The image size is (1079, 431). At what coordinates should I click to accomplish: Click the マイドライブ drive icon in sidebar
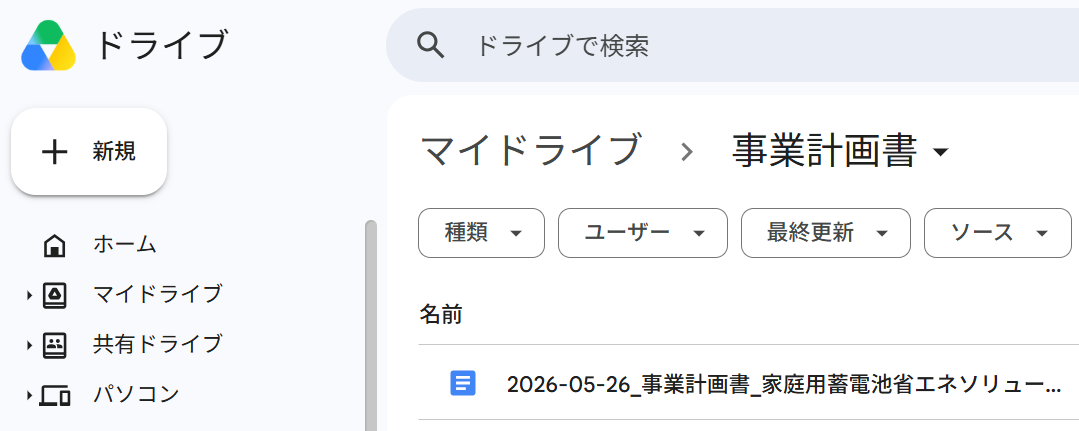54,295
